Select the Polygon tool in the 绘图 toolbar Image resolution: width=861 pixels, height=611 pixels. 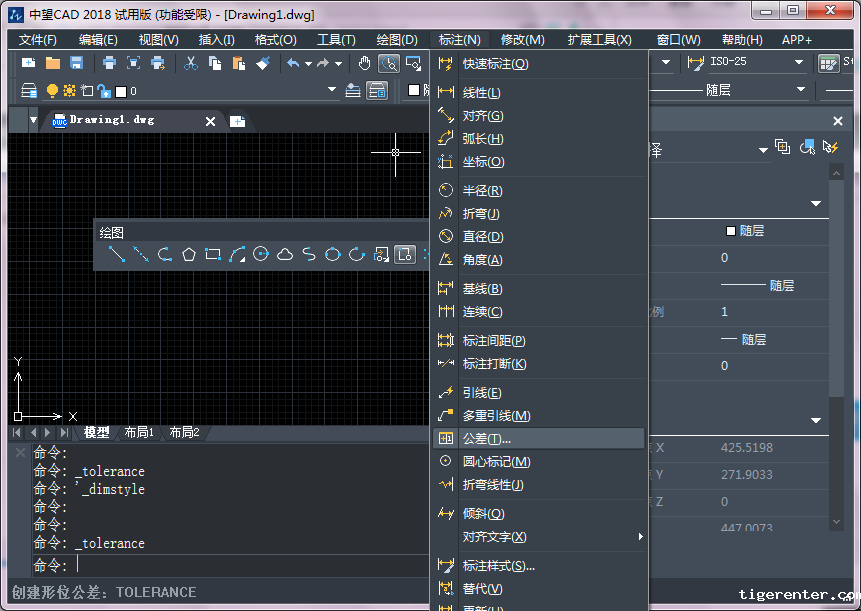coord(189,254)
